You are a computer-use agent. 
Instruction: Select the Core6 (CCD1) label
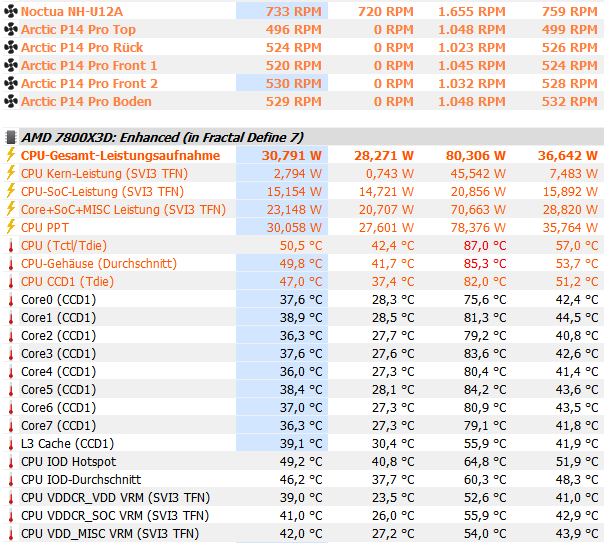(x=59, y=408)
